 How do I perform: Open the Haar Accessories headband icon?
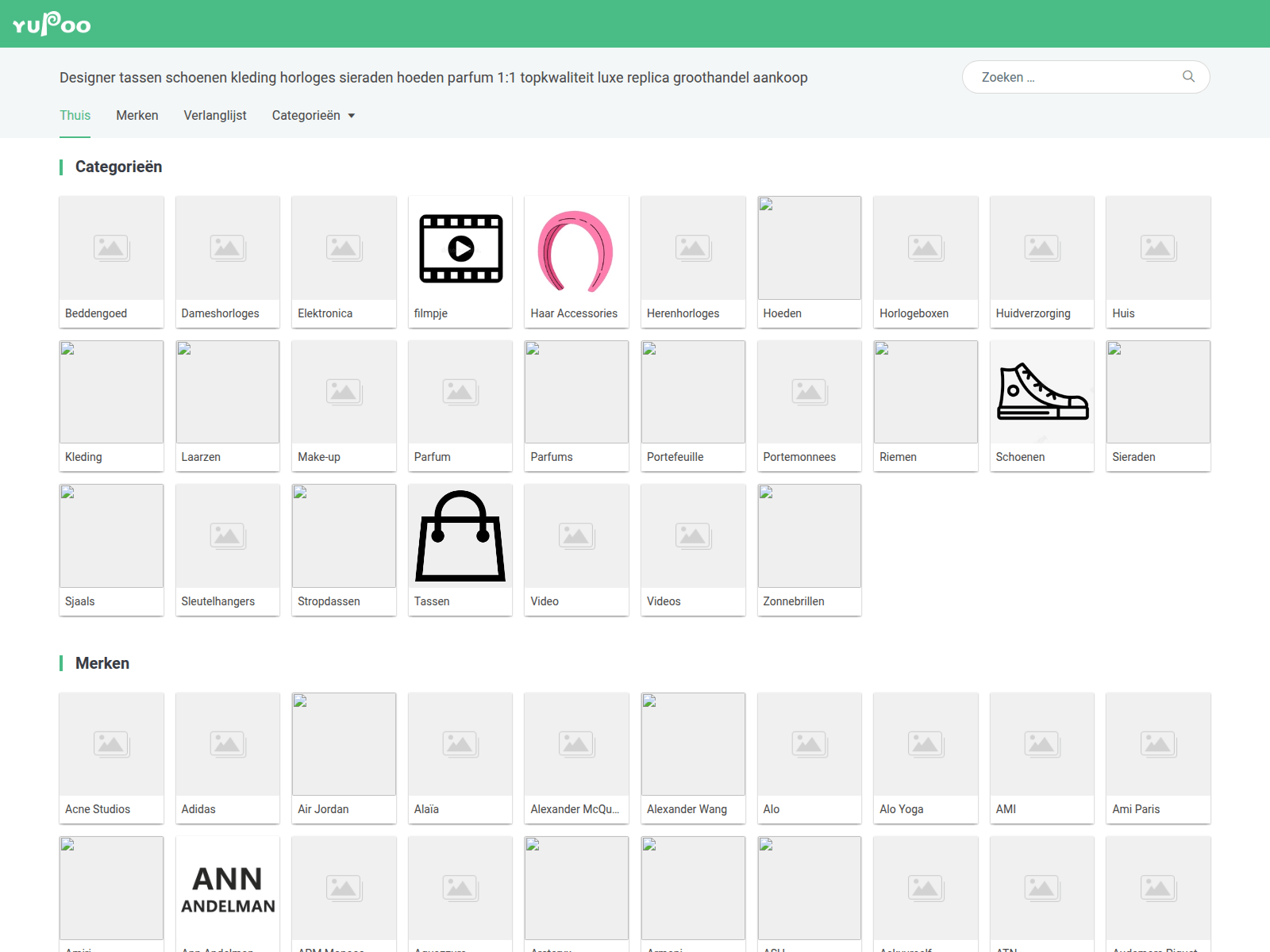tap(576, 251)
